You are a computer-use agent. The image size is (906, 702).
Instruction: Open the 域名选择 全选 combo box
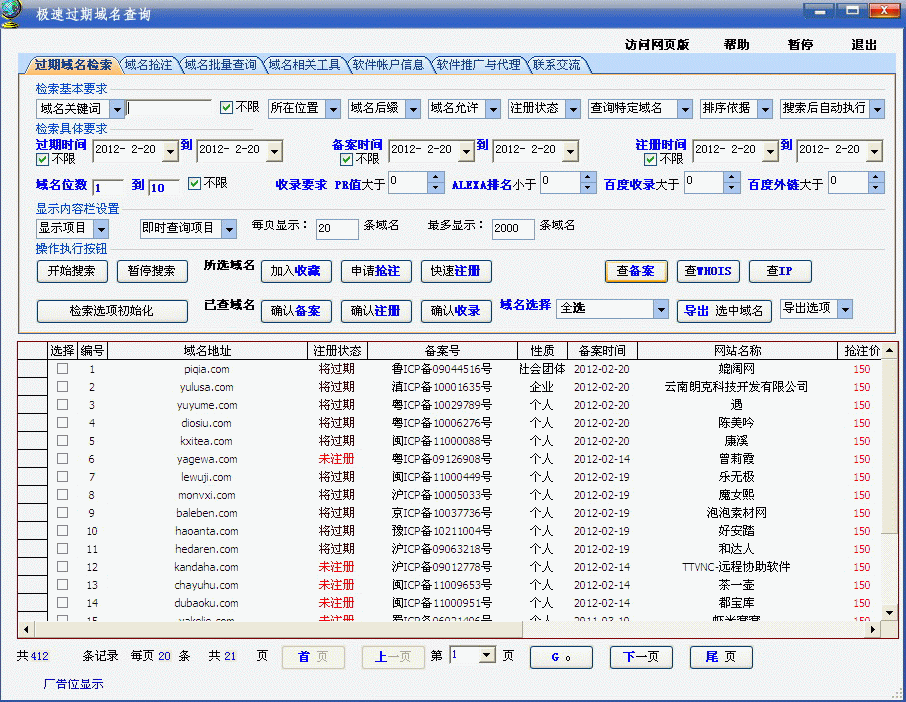click(660, 310)
